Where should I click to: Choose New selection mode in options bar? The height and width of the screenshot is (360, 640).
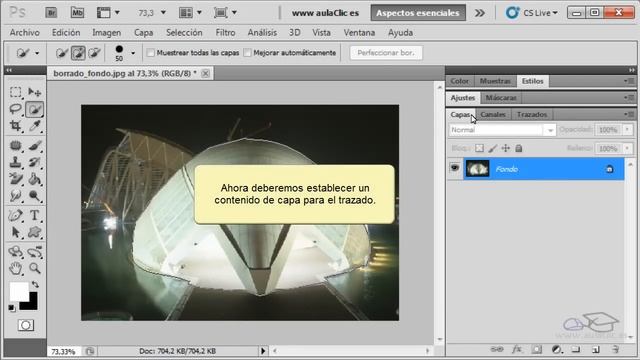click(62, 53)
